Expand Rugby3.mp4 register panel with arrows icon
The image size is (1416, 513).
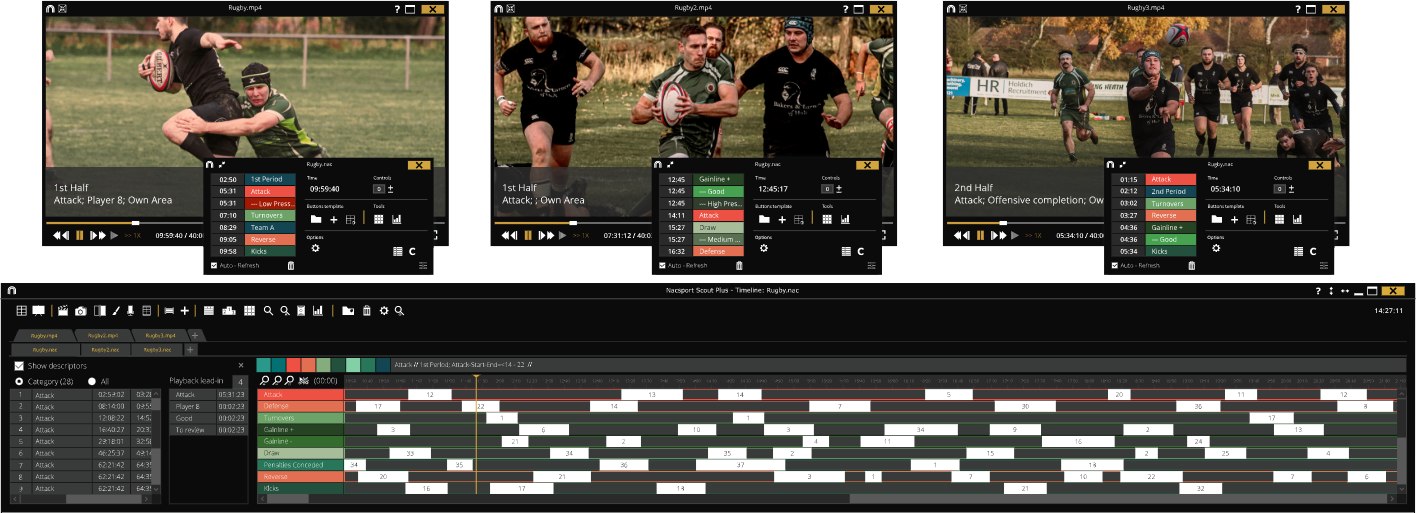[x=1123, y=164]
